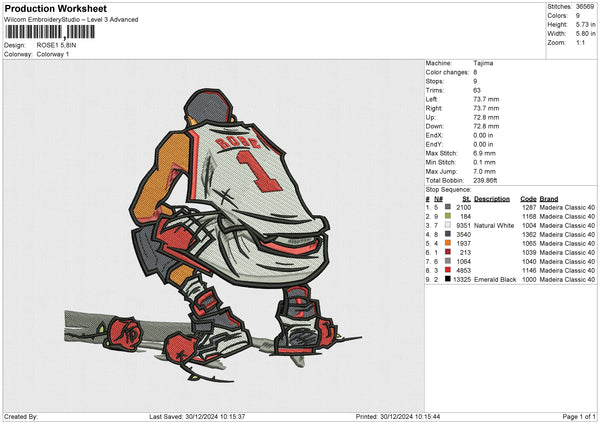Viewport: 600px width, 424px height.
Task: Pick the Natural White color swatch
Action: [448, 225]
